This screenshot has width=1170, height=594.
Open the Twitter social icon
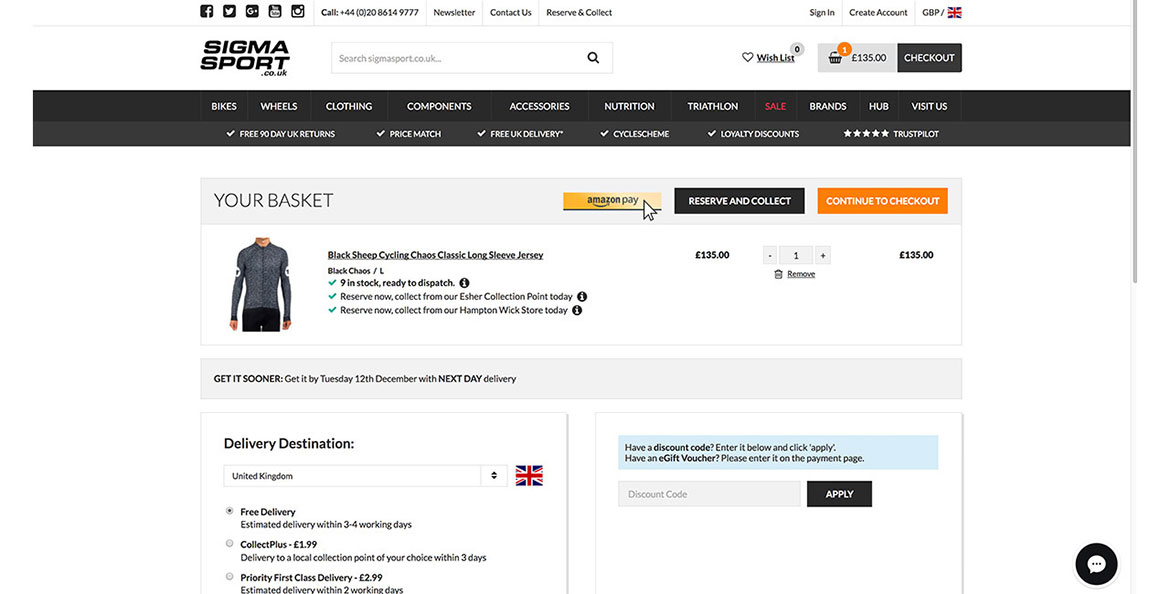click(x=229, y=11)
